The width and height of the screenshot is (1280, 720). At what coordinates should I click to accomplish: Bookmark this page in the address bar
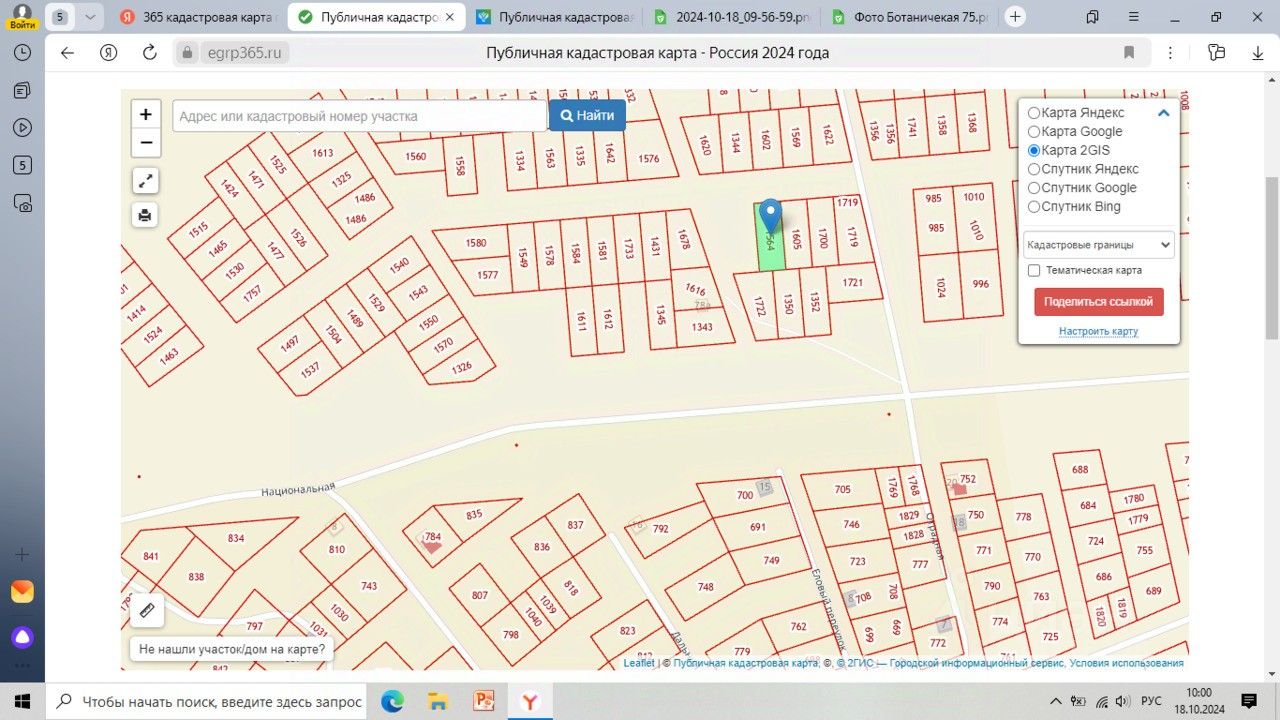(x=1129, y=53)
